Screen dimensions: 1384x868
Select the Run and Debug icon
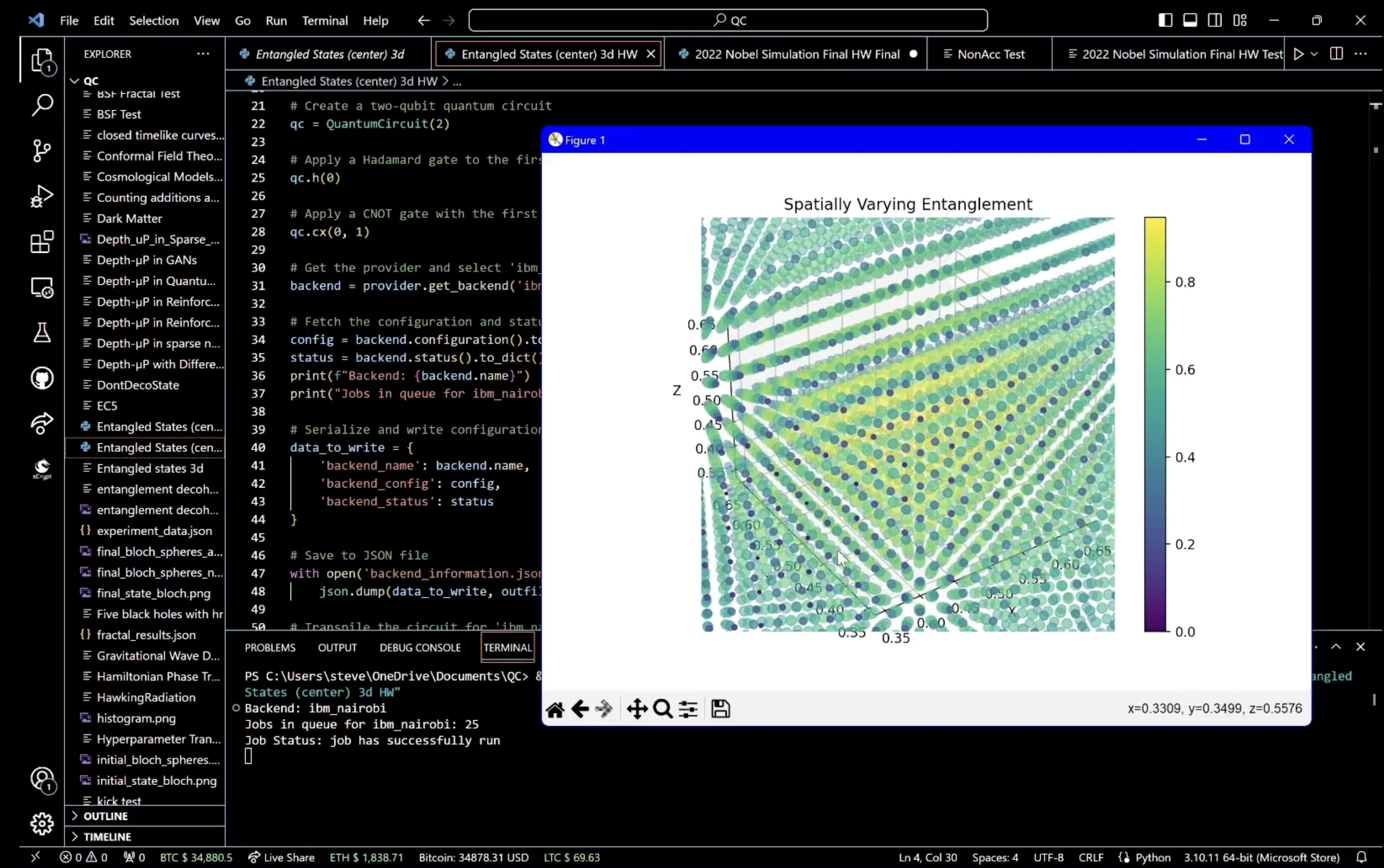42,196
